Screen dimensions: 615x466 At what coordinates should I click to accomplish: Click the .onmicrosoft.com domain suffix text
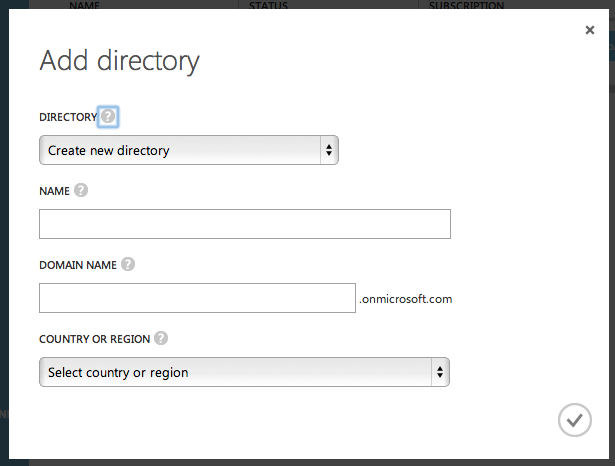[x=406, y=299]
